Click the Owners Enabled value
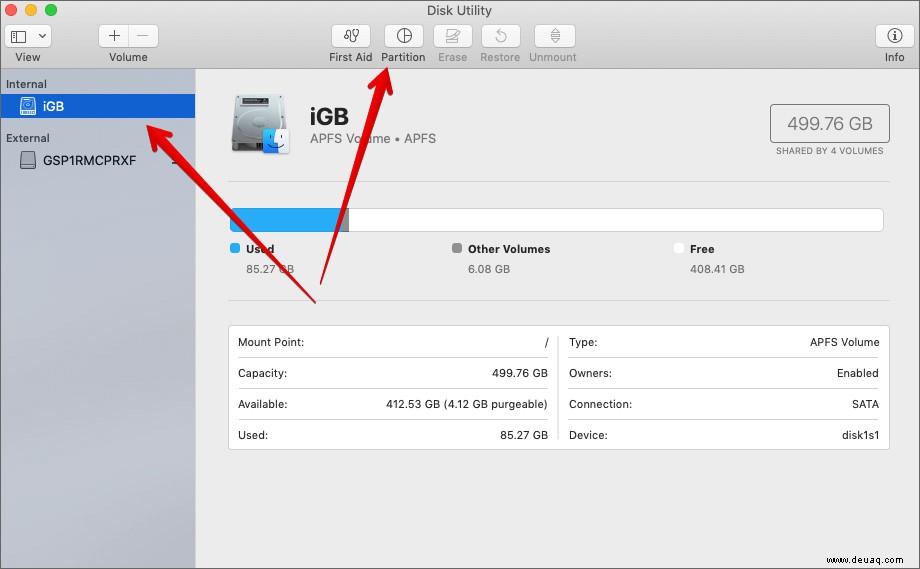 (858, 373)
